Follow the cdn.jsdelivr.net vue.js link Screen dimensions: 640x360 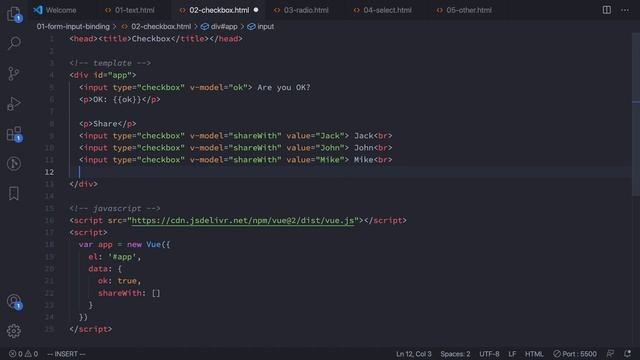tap(242, 220)
